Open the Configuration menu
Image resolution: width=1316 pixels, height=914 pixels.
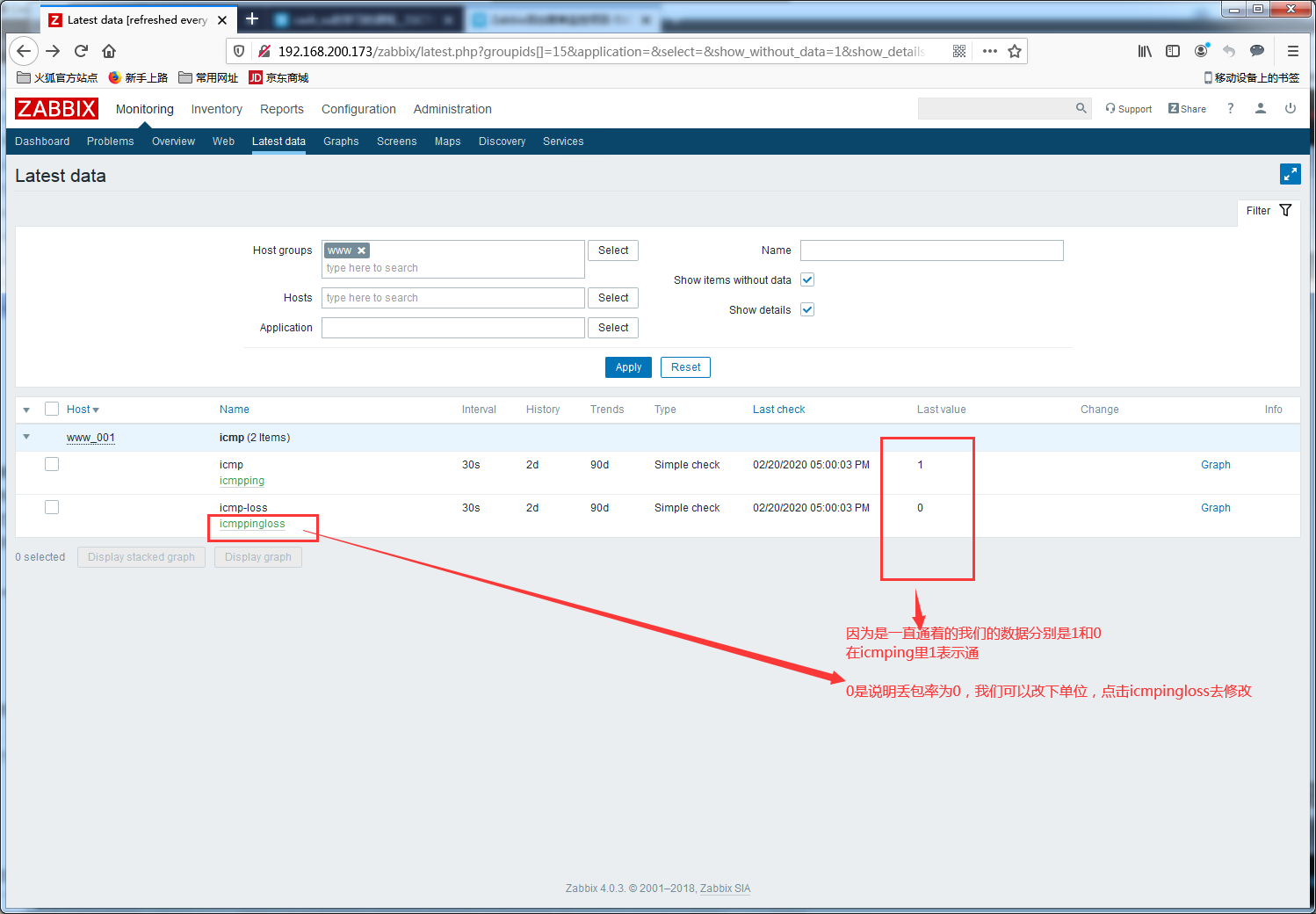pyautogui.click(x=358, y=109)
